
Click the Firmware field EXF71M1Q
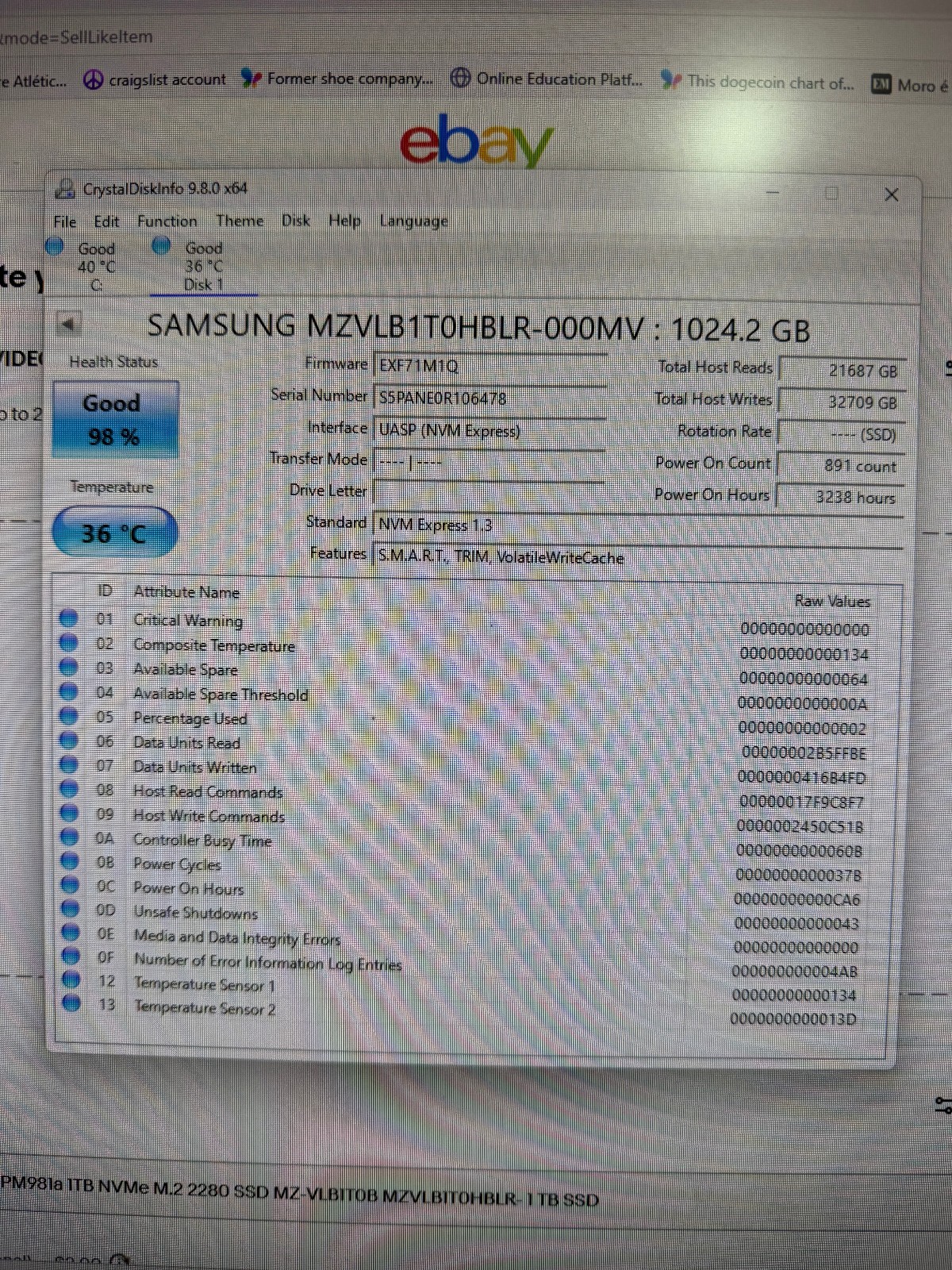coord(489,366)
